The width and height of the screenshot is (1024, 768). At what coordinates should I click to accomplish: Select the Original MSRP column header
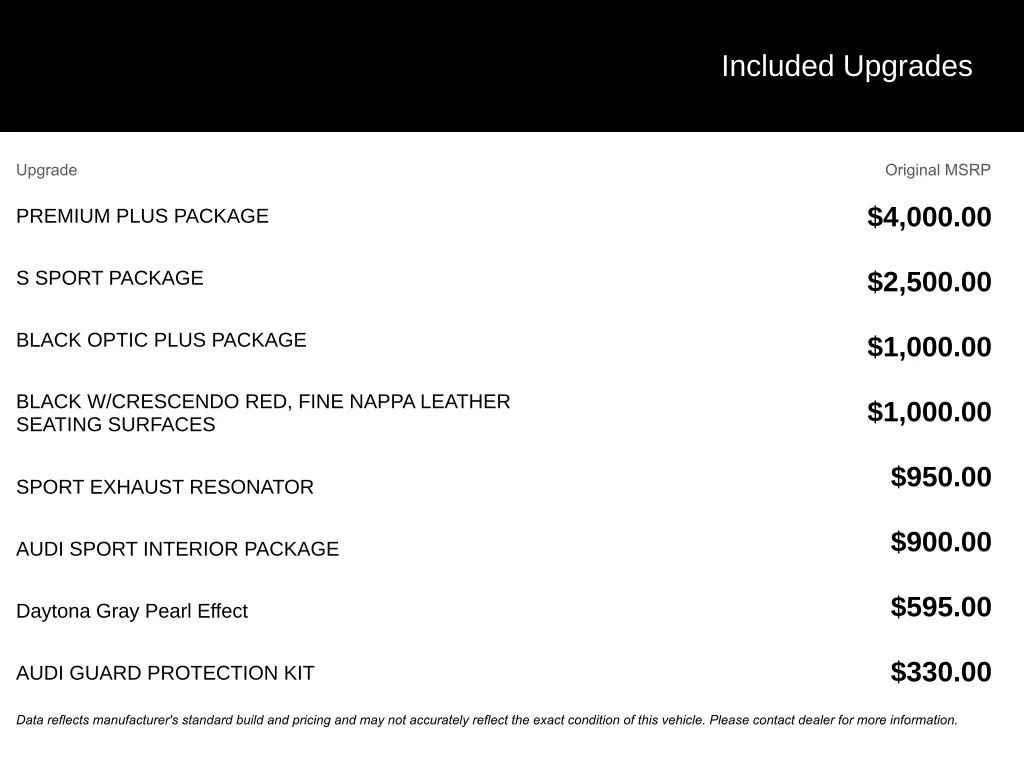[x=937, y=170]
